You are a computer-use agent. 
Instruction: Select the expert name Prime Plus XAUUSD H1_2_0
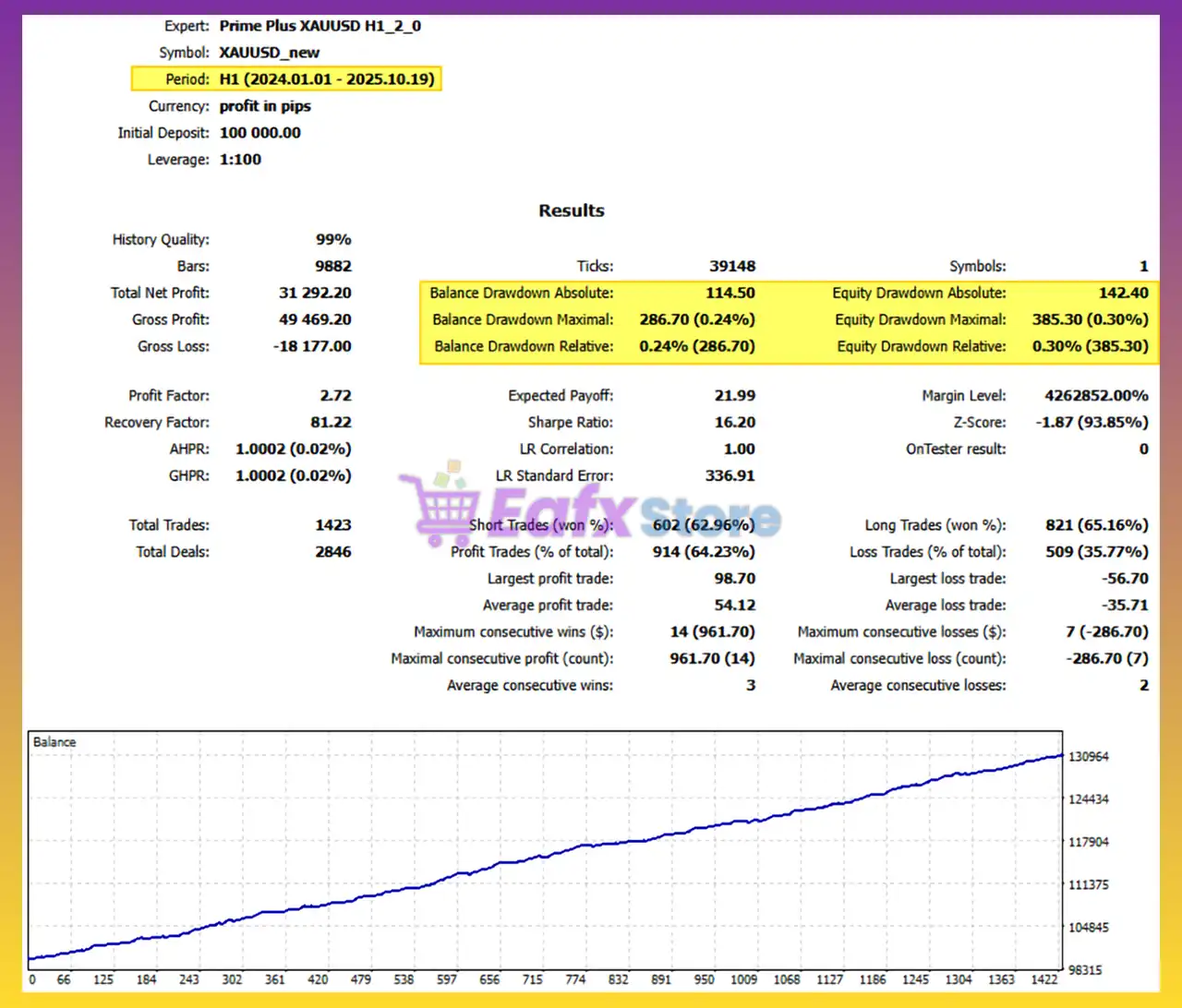(x=320, y=26)
